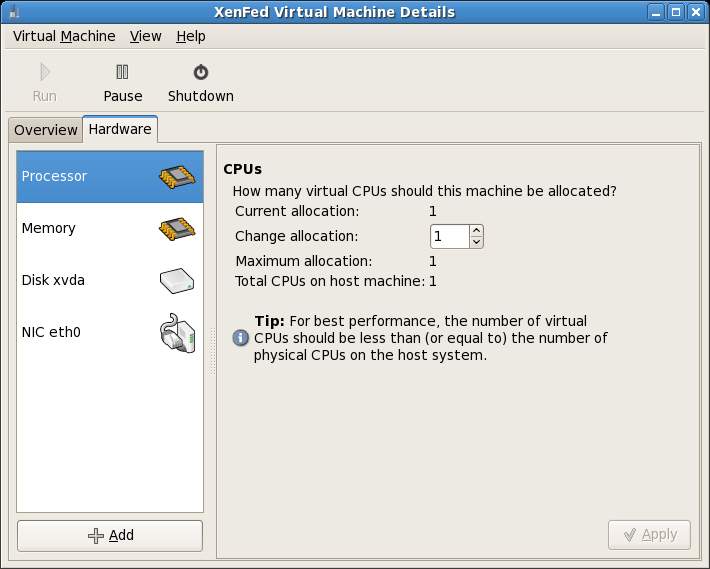Click the Run play icon
710x569 pixels.
[44, 72]
